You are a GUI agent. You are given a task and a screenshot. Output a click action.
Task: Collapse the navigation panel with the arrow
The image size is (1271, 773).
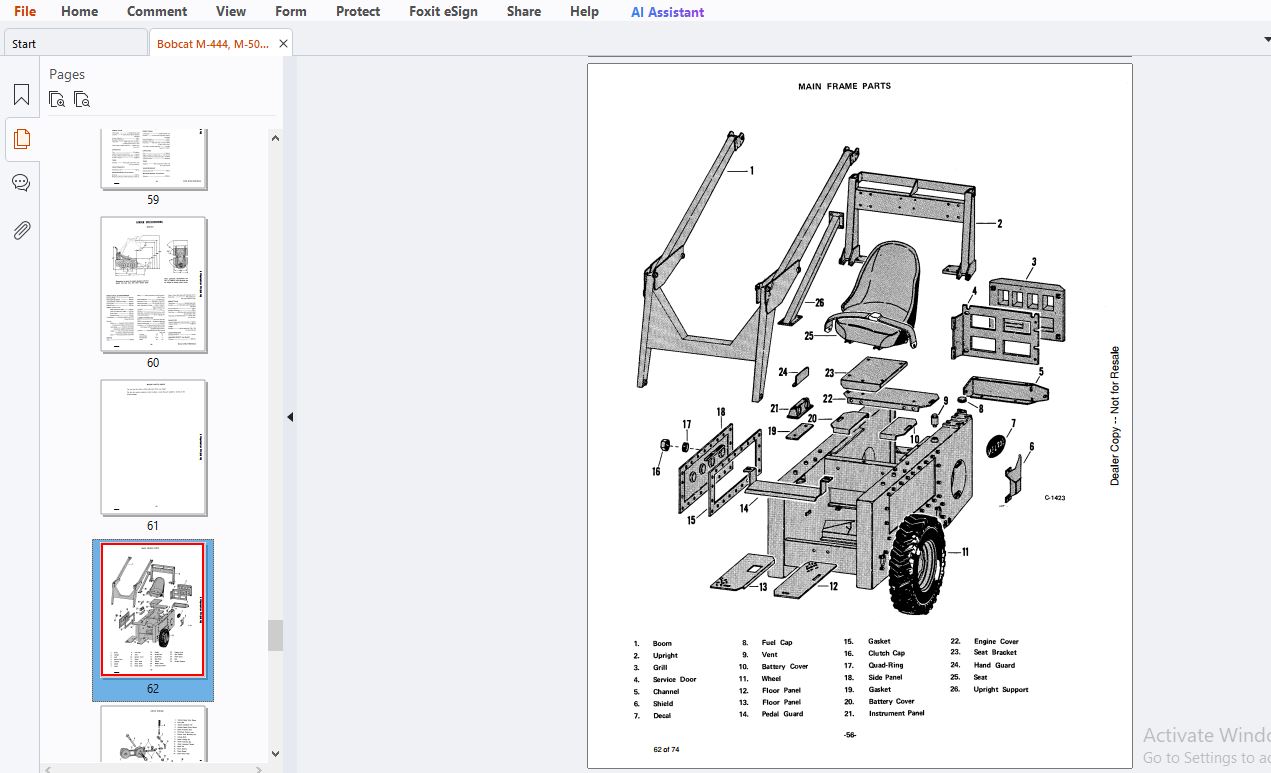click(x=290, y=417)
